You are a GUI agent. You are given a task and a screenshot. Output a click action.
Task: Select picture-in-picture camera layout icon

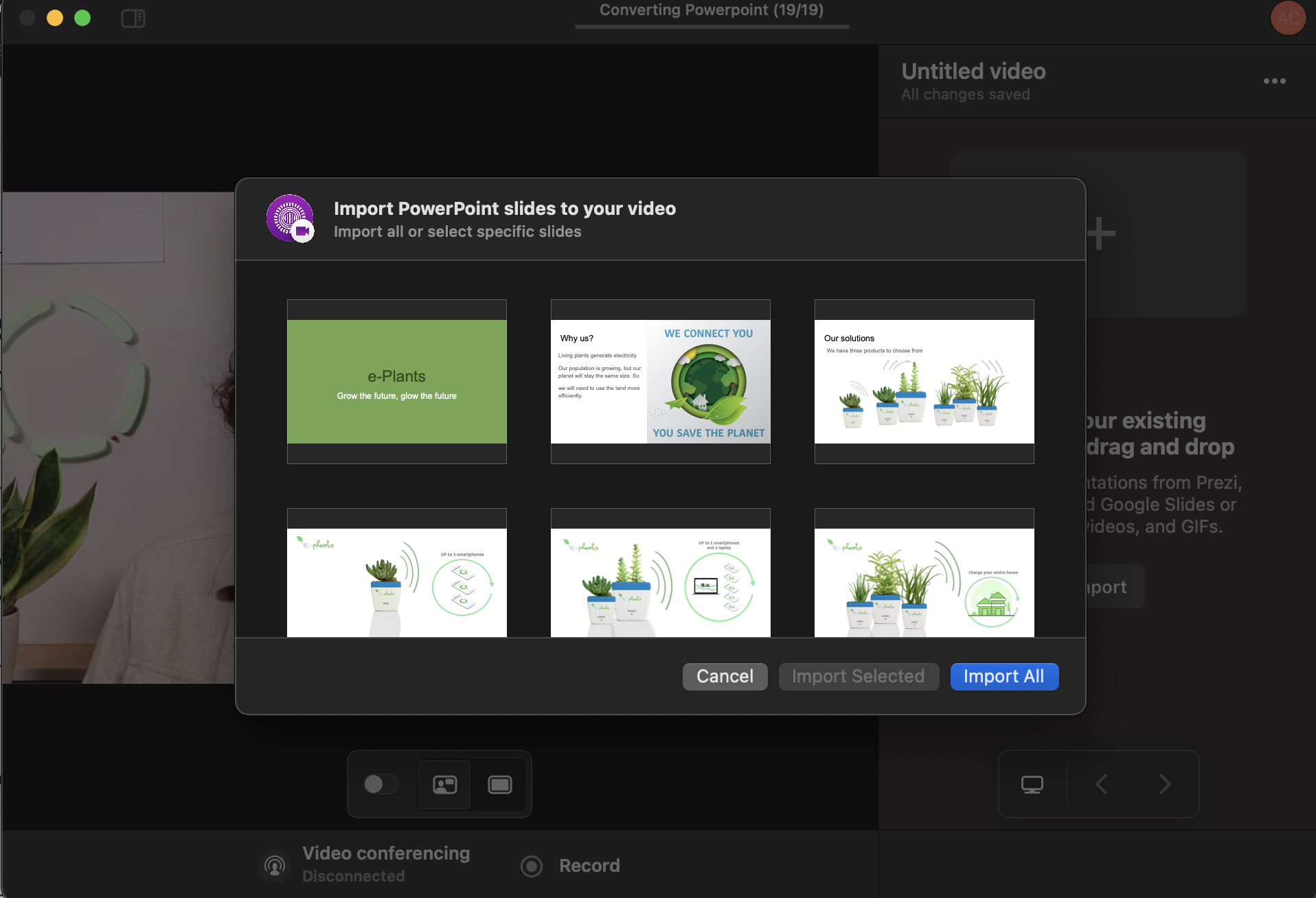pos(444,784)
